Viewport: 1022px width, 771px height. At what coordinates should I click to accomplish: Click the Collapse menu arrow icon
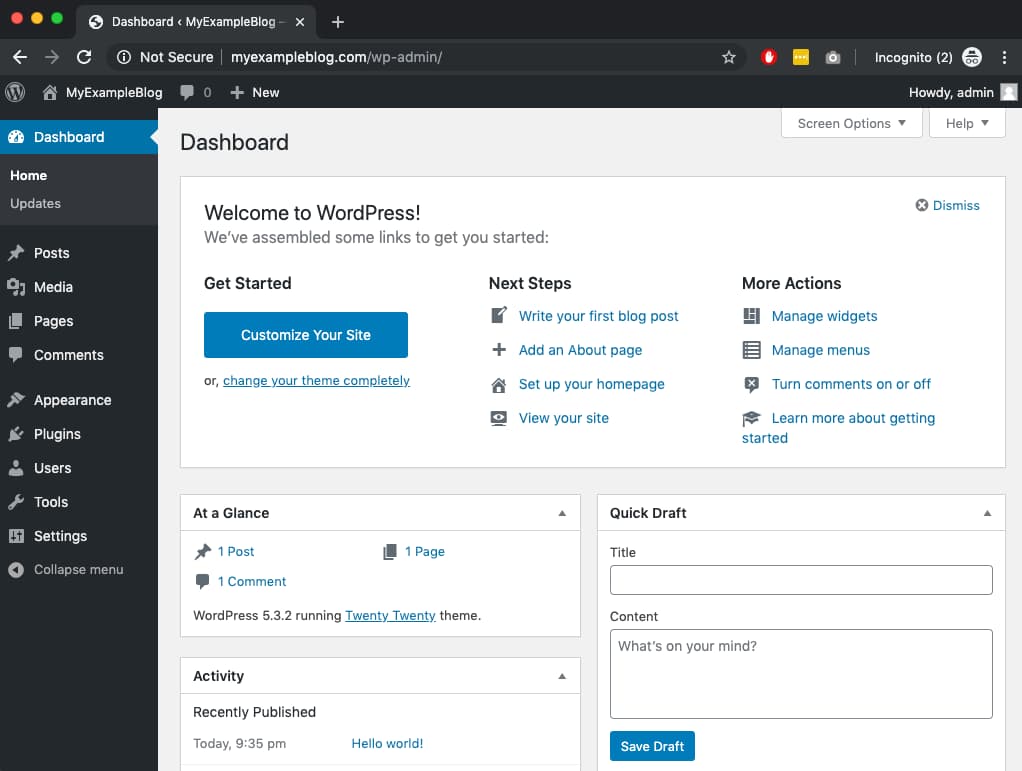16,570
